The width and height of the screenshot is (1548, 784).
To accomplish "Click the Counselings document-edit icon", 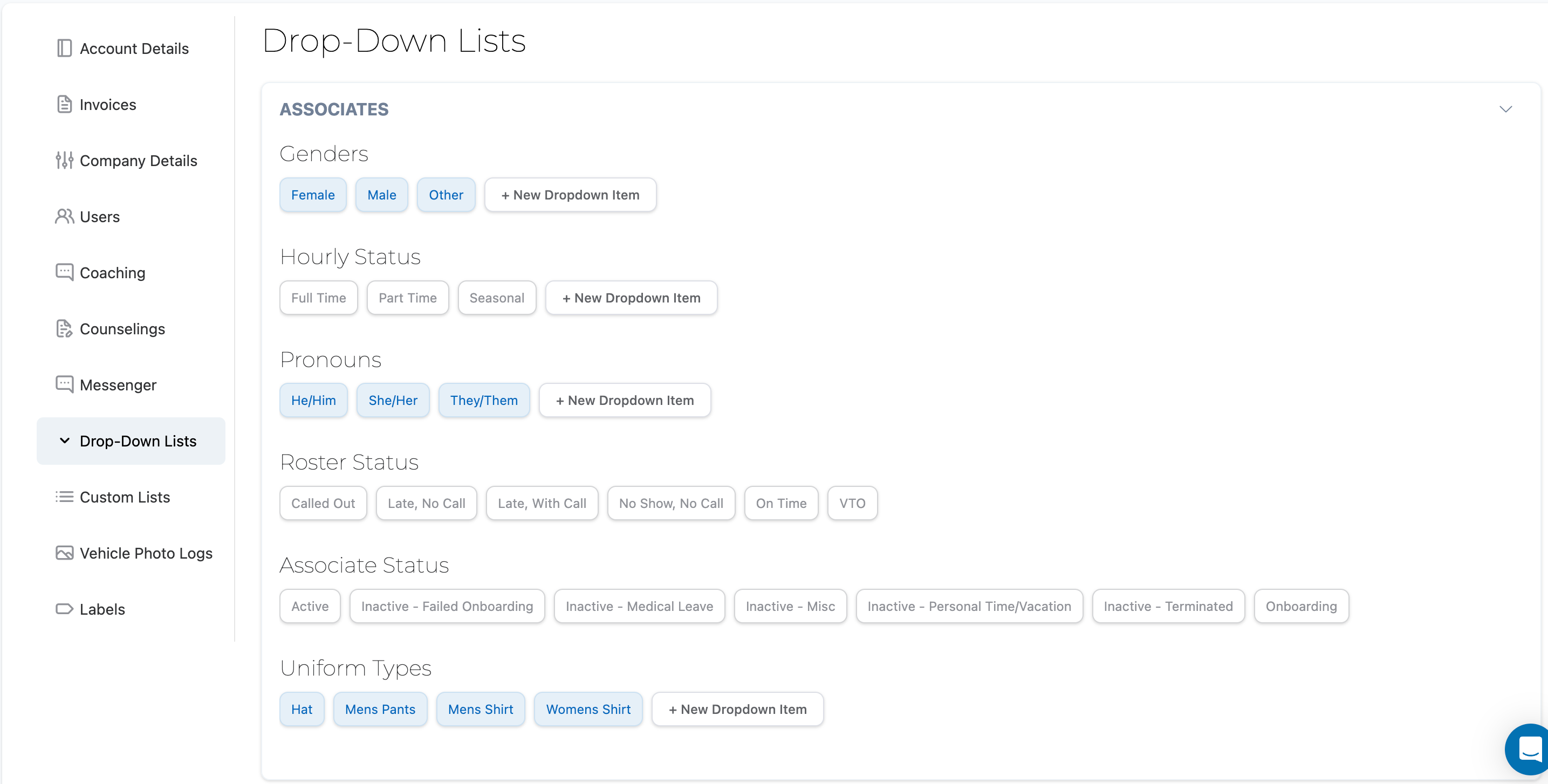I will coord(64,328).
